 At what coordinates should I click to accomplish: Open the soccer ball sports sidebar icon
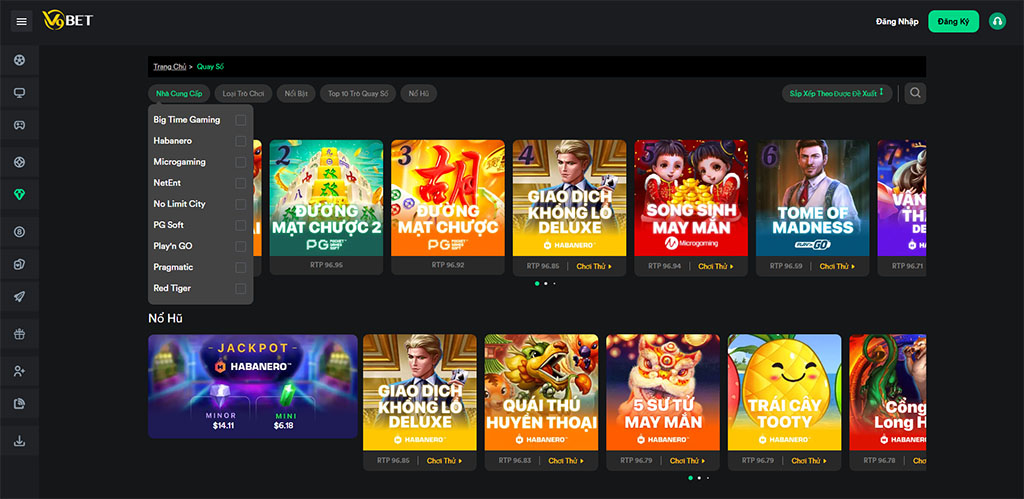(x=20, y=61)
